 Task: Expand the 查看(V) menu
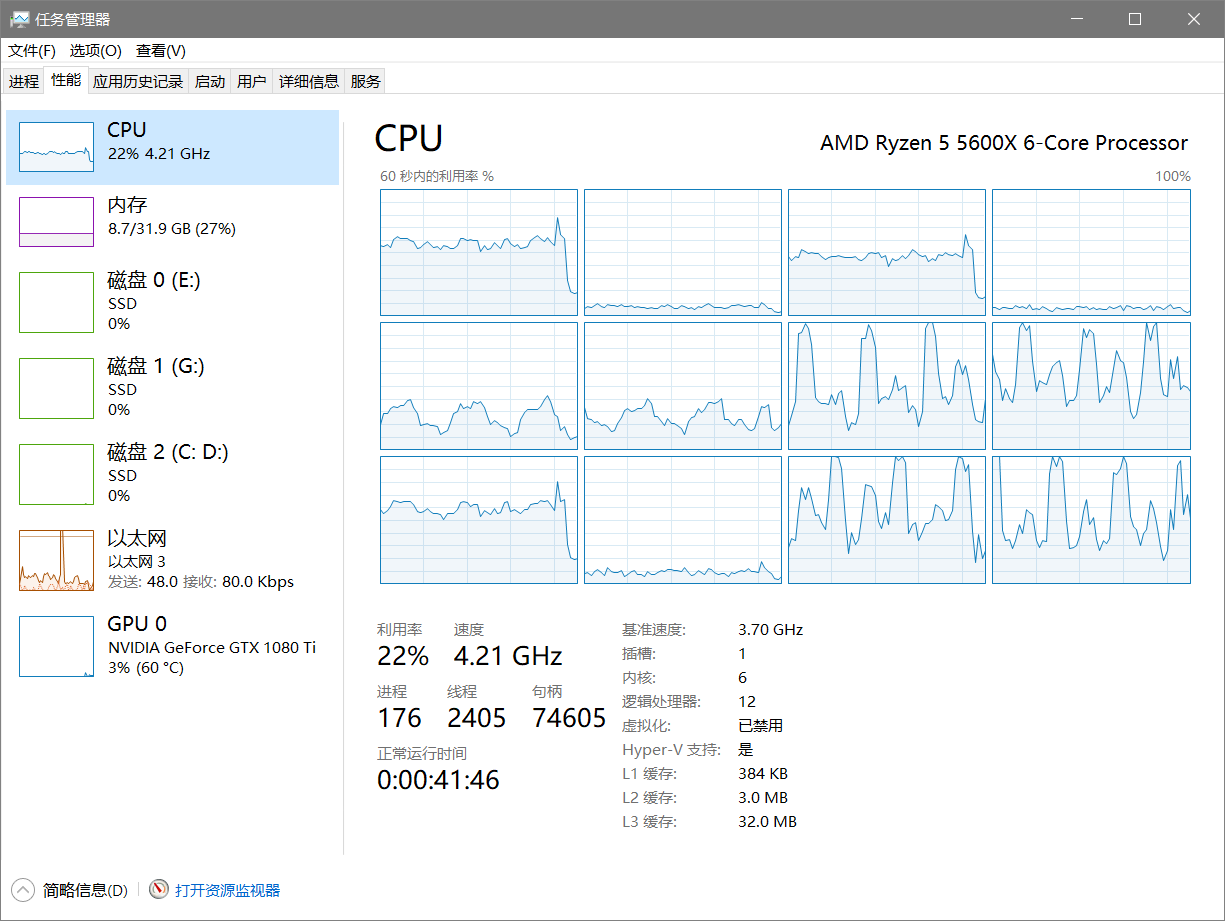point(161,51)
